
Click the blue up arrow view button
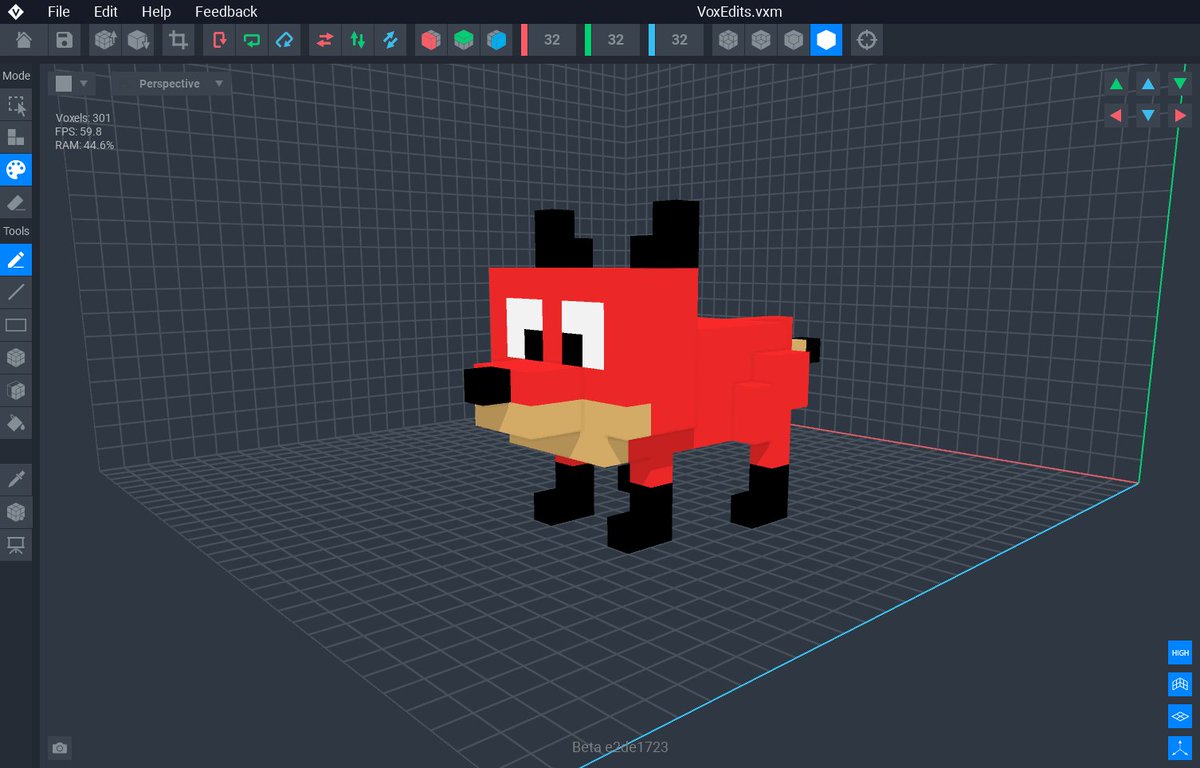pos(1148,84)
